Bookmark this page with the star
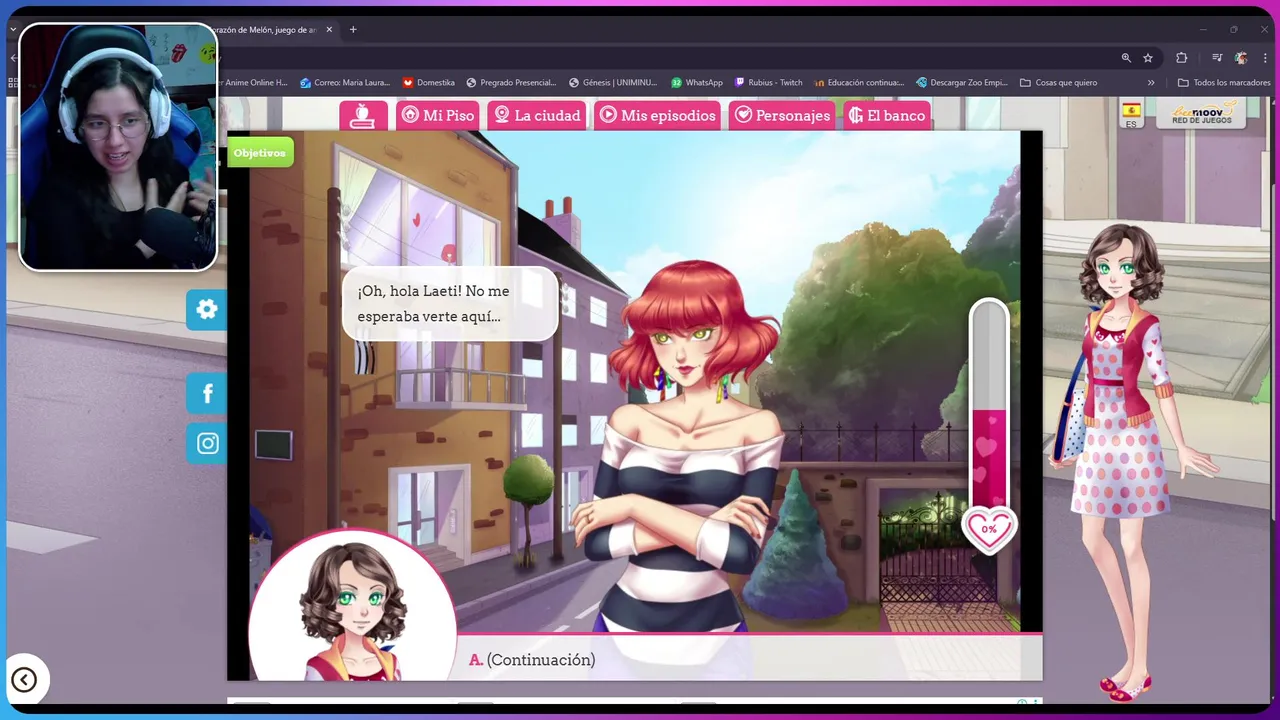The width and height of the screenshot is (1280, 720). (x=1148, y=58)
